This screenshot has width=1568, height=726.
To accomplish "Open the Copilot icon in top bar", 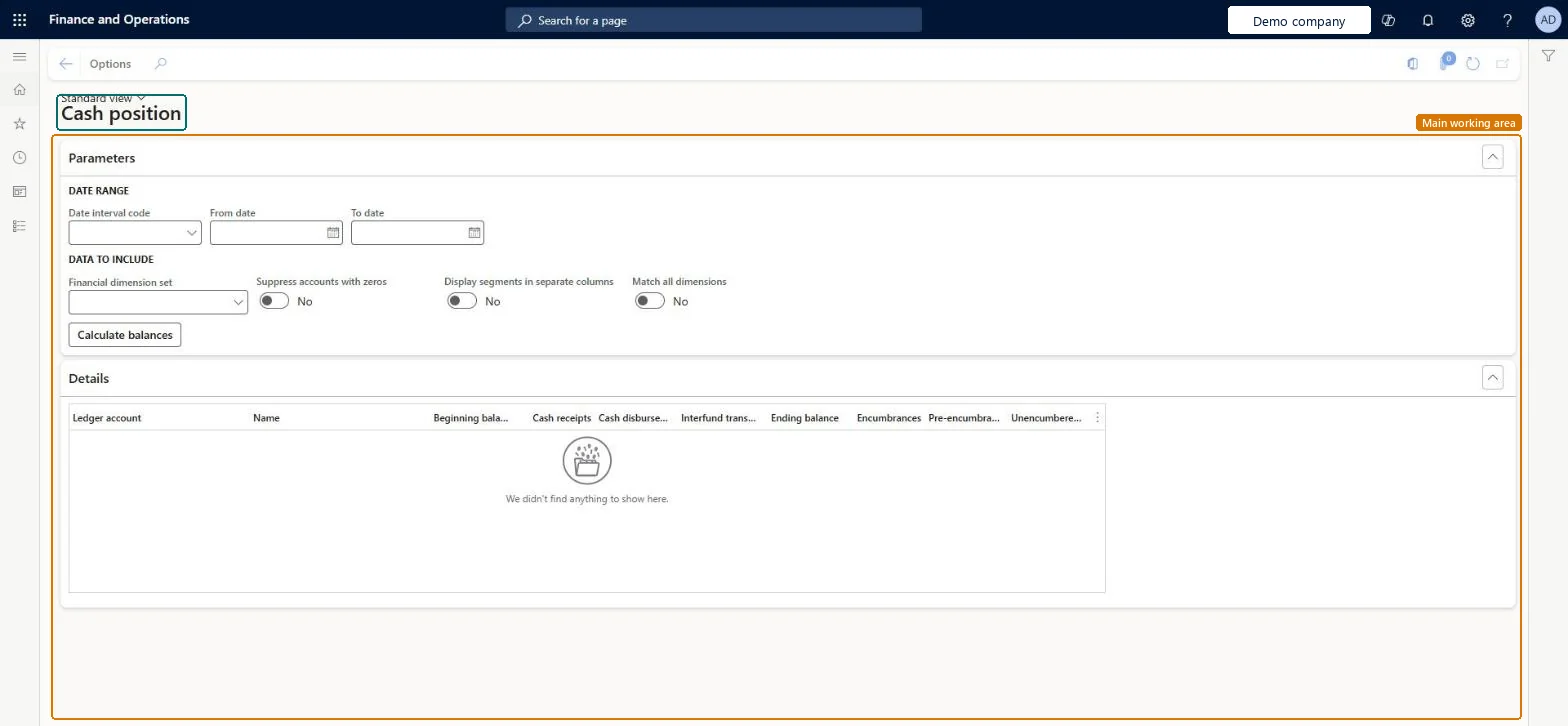I will pyautogui.click(x=1388, y=20).
